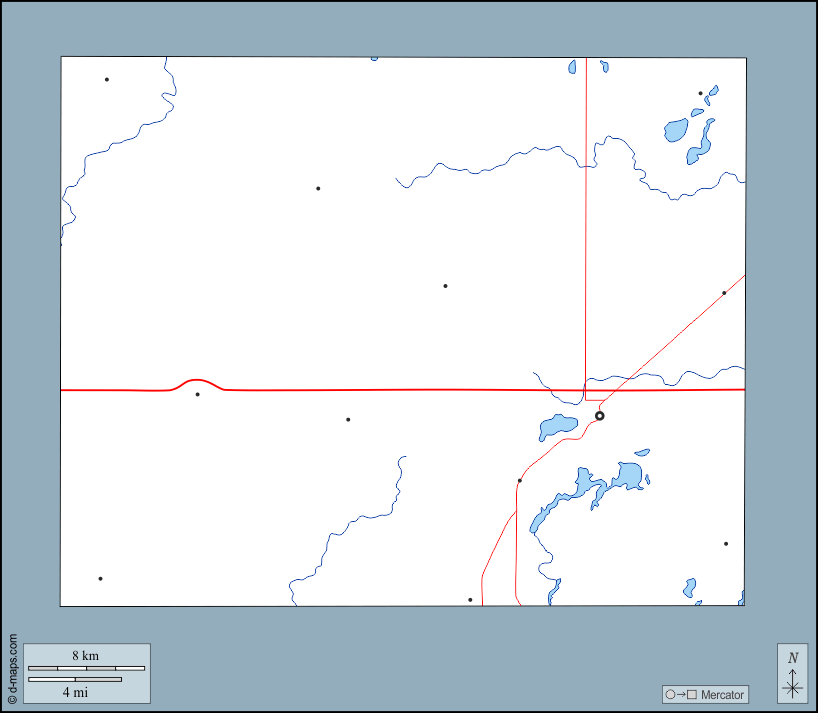
Task: Select the small lake near the bottom-right corner
Action: 689,587
